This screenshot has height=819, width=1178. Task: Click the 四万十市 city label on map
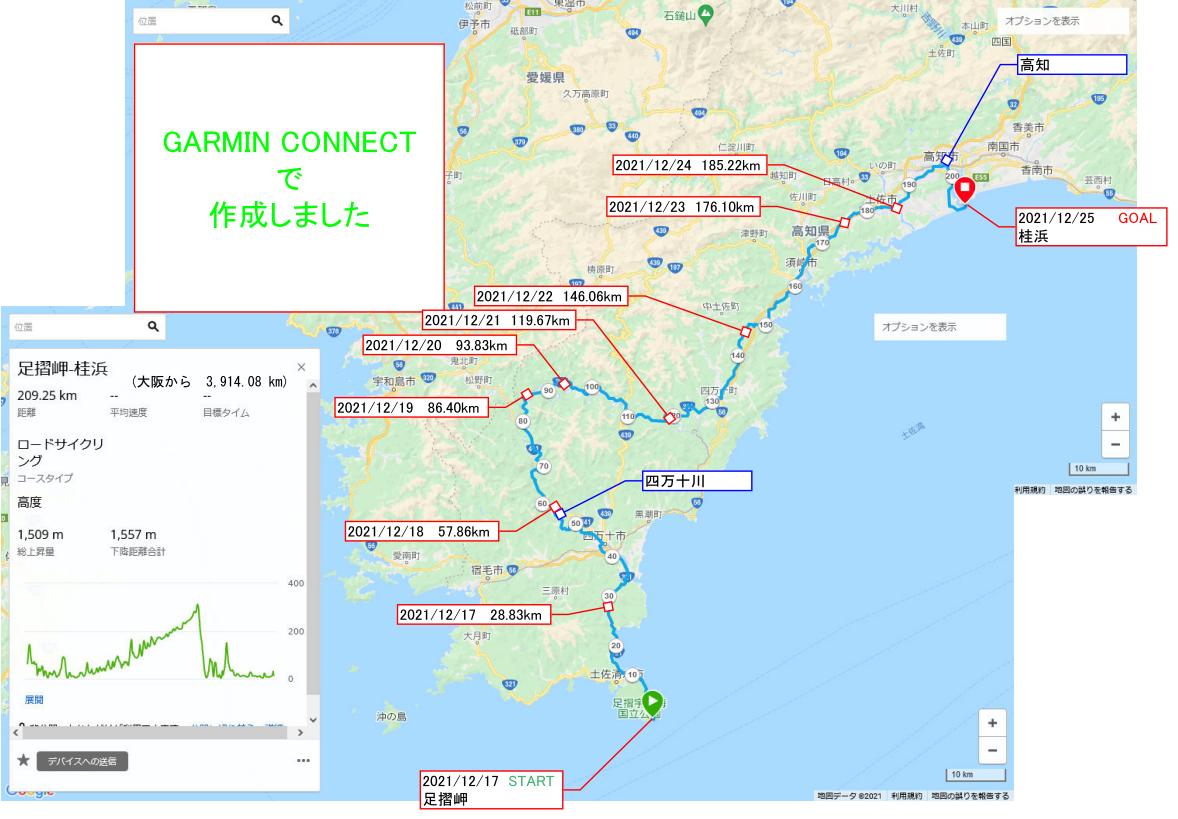(604, 536)
